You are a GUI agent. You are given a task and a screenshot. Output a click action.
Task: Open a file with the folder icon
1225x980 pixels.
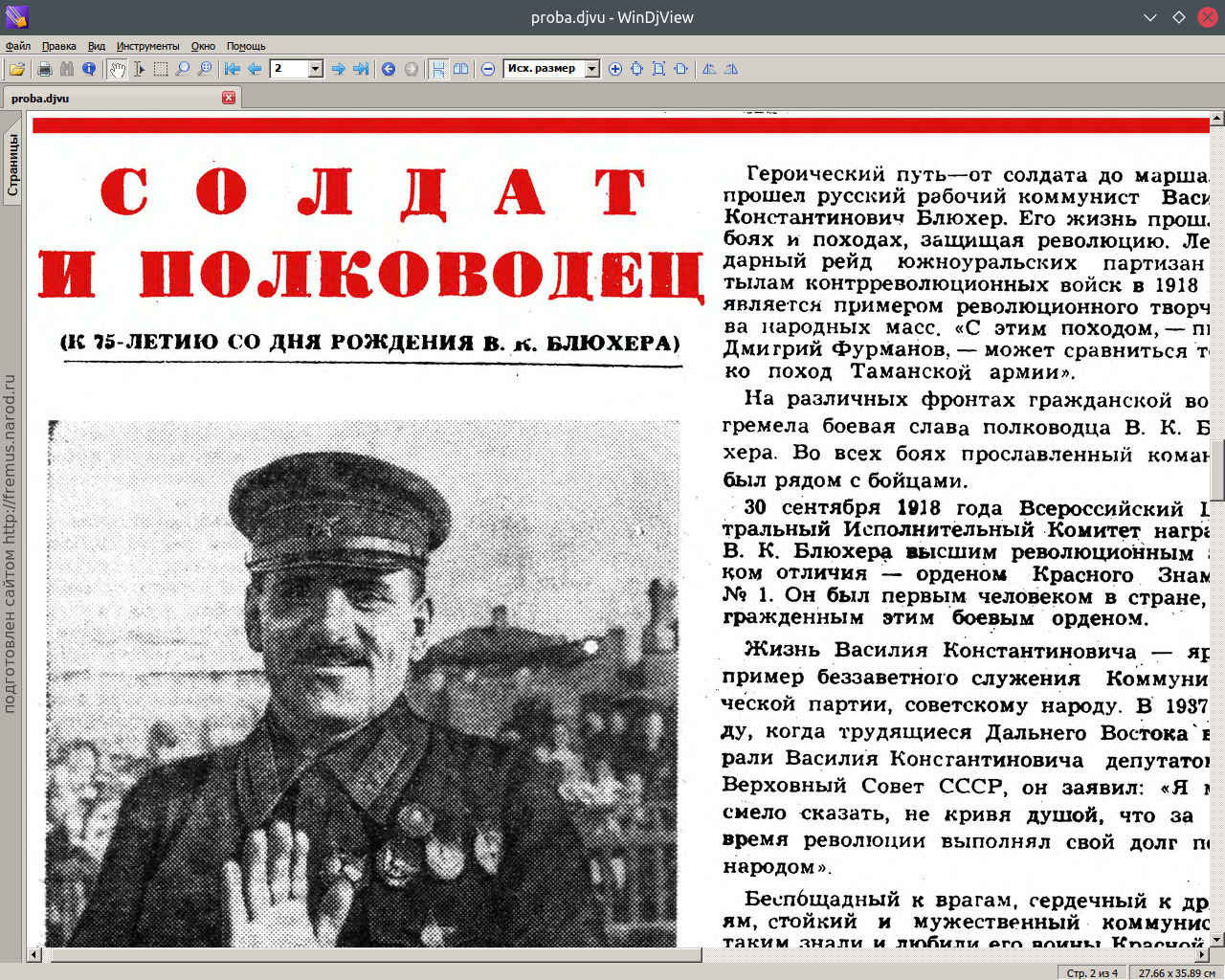[x=16, y=69]
